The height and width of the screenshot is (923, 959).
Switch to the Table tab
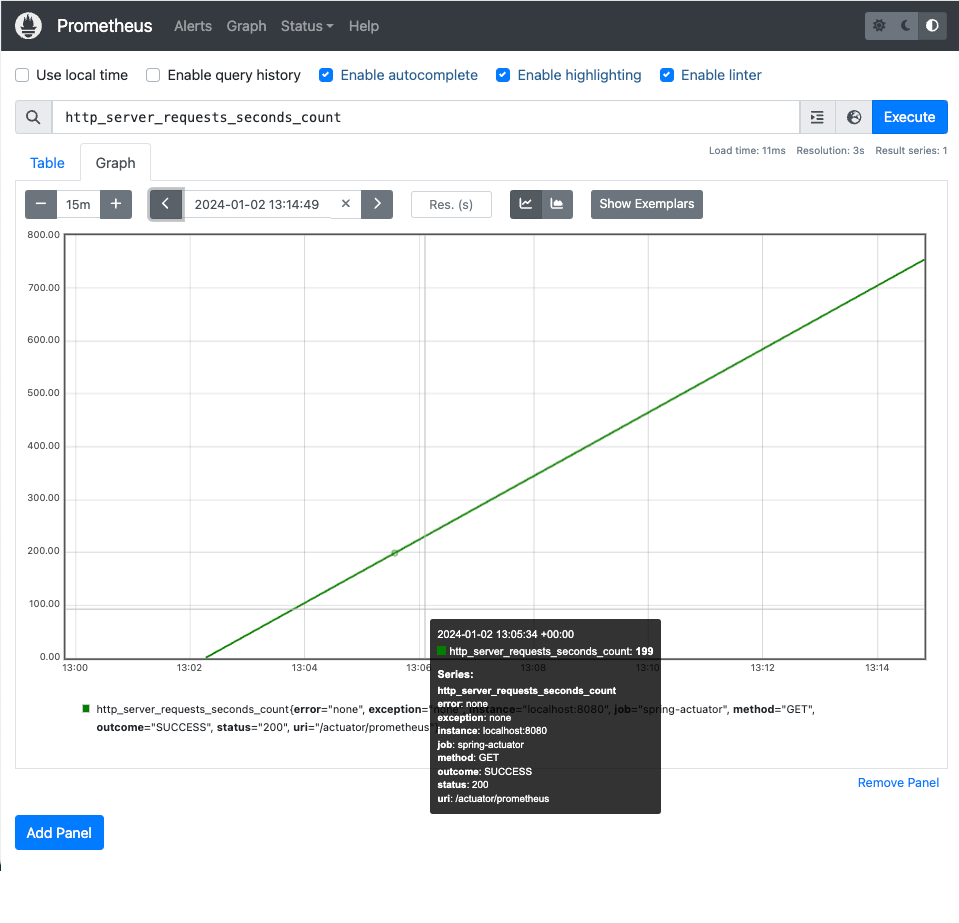click(47, 163)
